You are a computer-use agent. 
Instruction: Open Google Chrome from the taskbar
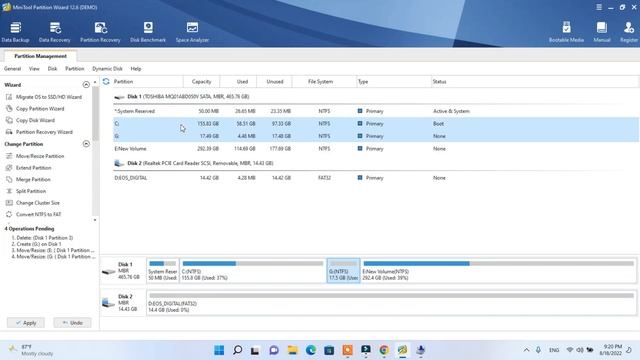click(x=384, y=350)
